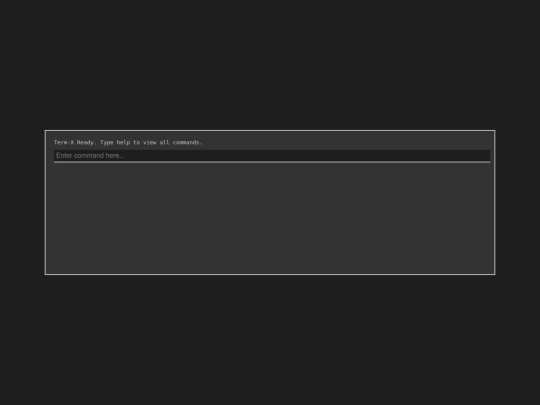This screenshot has width=540, height=405.
Task: Click the word "Type" in the welcome line
Action: pos(106,142)
